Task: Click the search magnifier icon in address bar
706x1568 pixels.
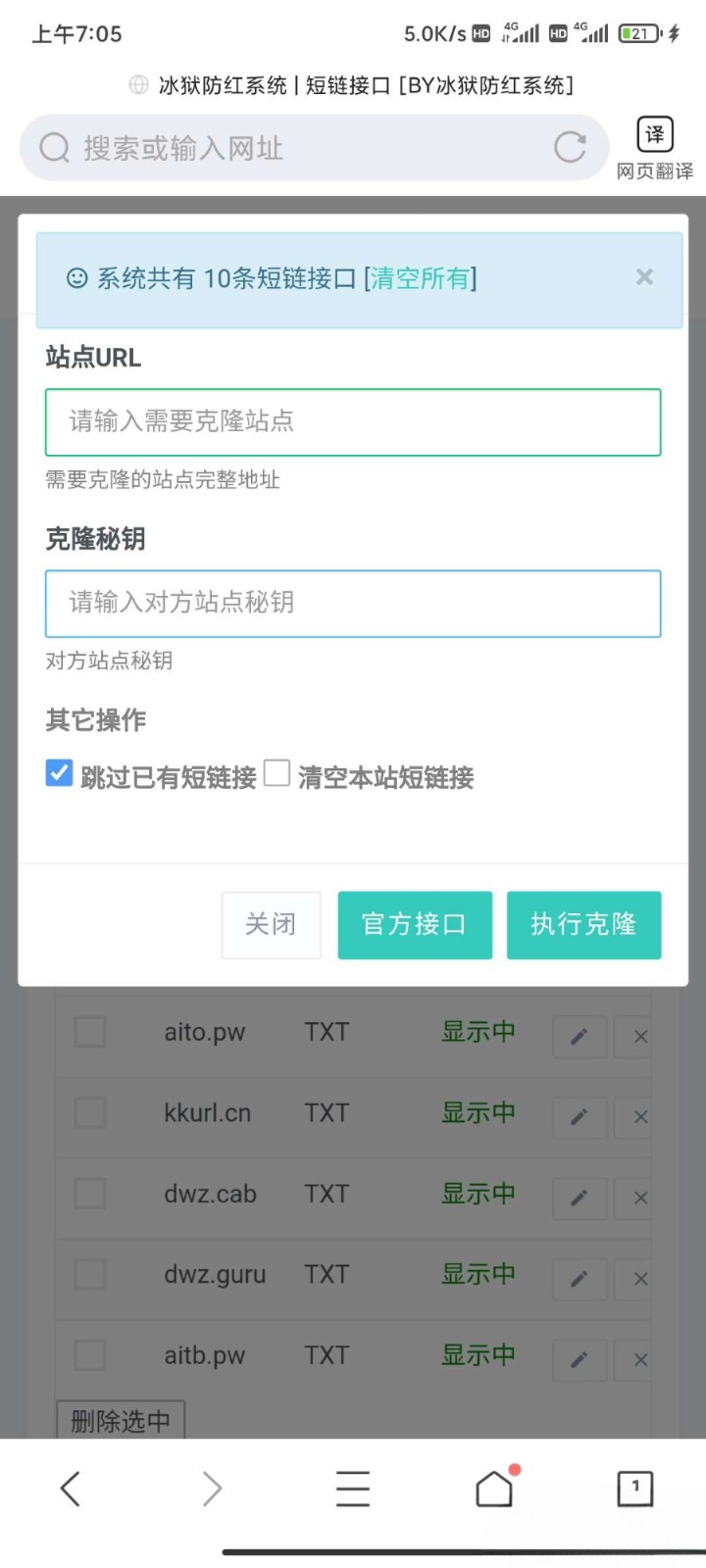Action: 54,148
